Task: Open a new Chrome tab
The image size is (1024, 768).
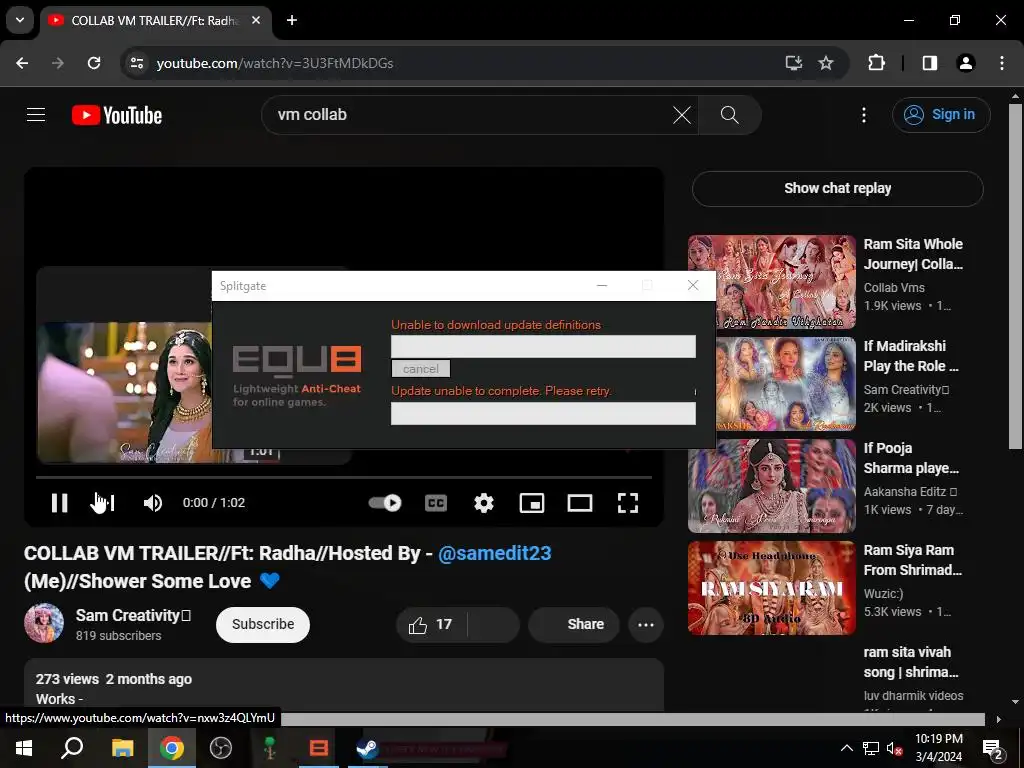Action: (292, 21)
